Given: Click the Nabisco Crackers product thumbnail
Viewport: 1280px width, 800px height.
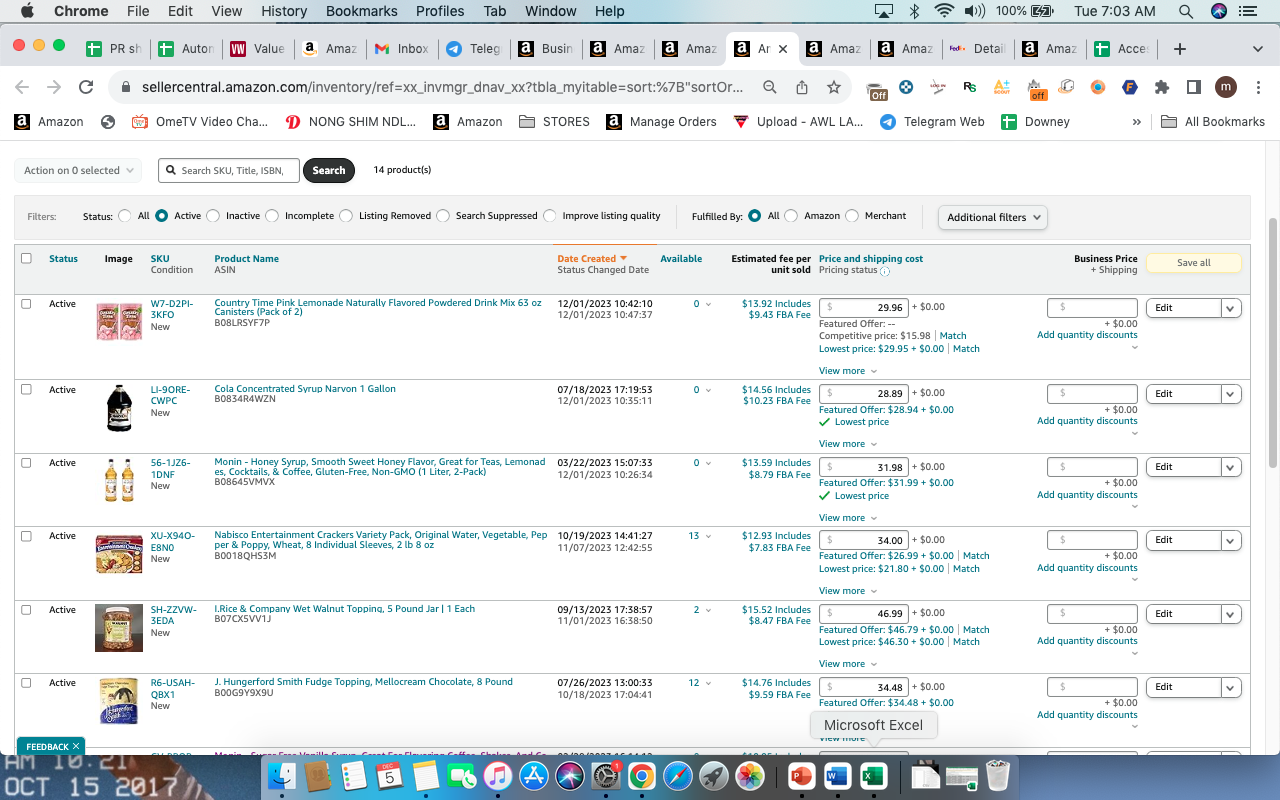Looking at the screenshot, I should pyautogui.click(x=119, y=553).
